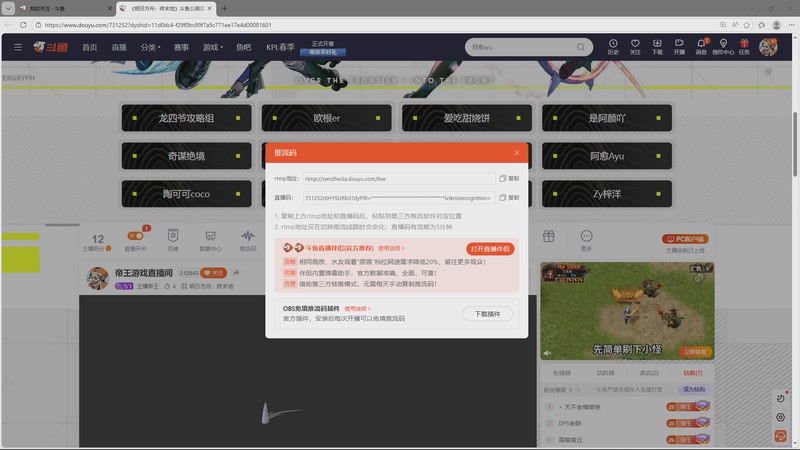
Task: Click the rtmp地址 address field
Action: tap(399, 179)
